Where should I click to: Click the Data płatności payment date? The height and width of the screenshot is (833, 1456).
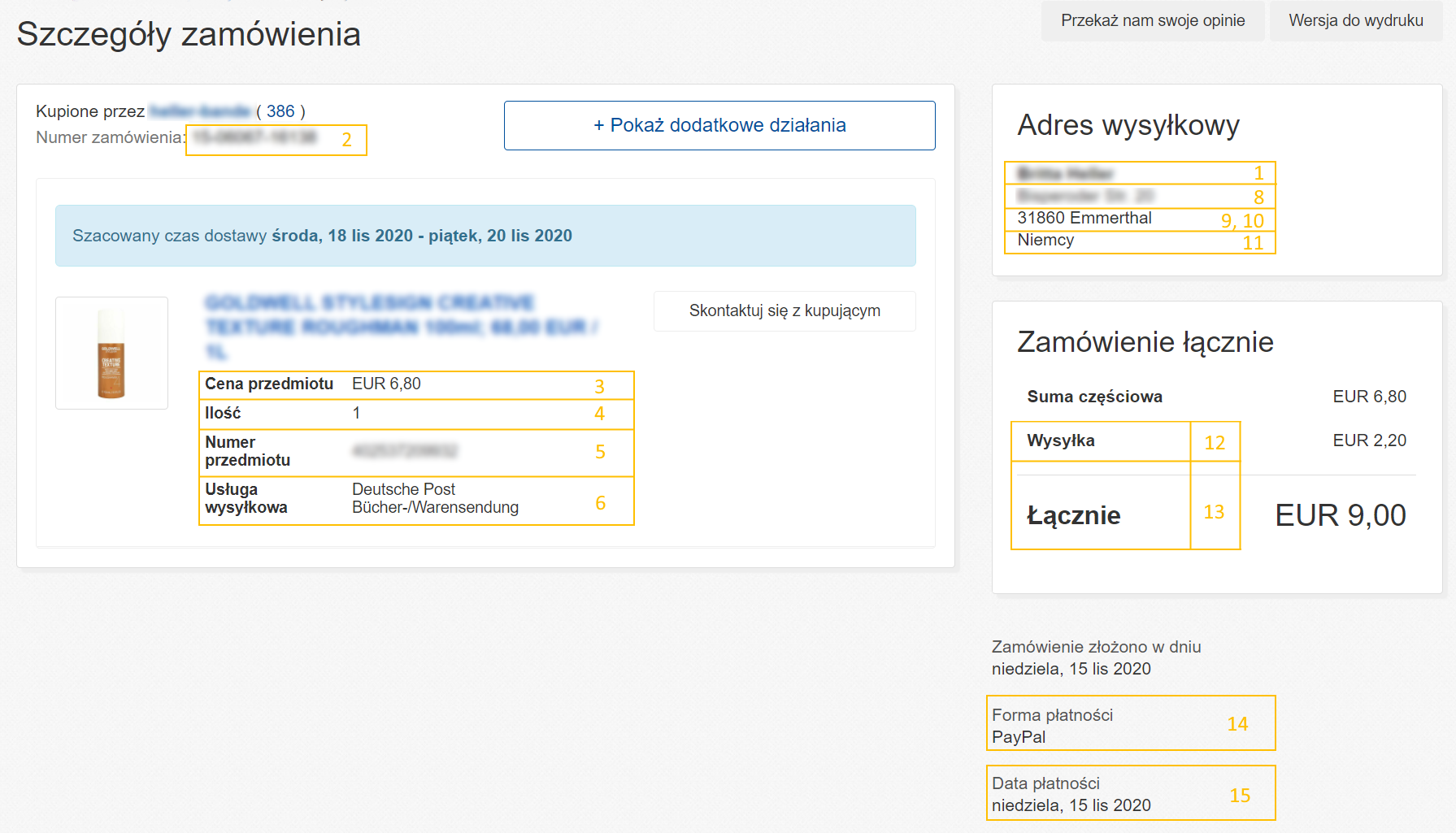coord(1071,805)
